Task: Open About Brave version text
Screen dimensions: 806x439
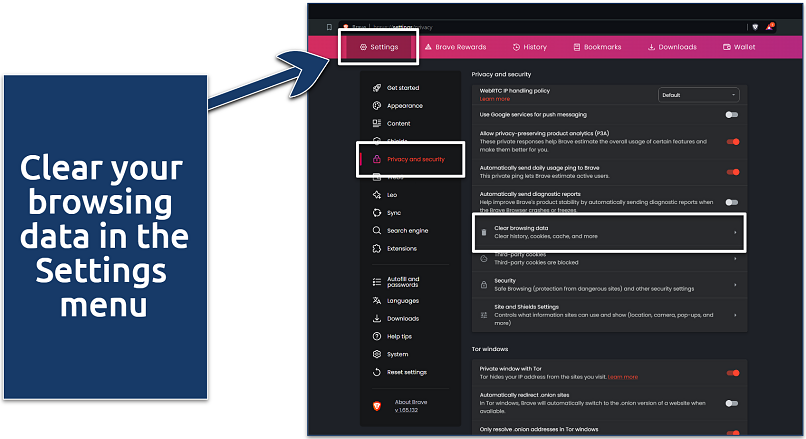Action: pyautogui.click(x=411, y=406)
